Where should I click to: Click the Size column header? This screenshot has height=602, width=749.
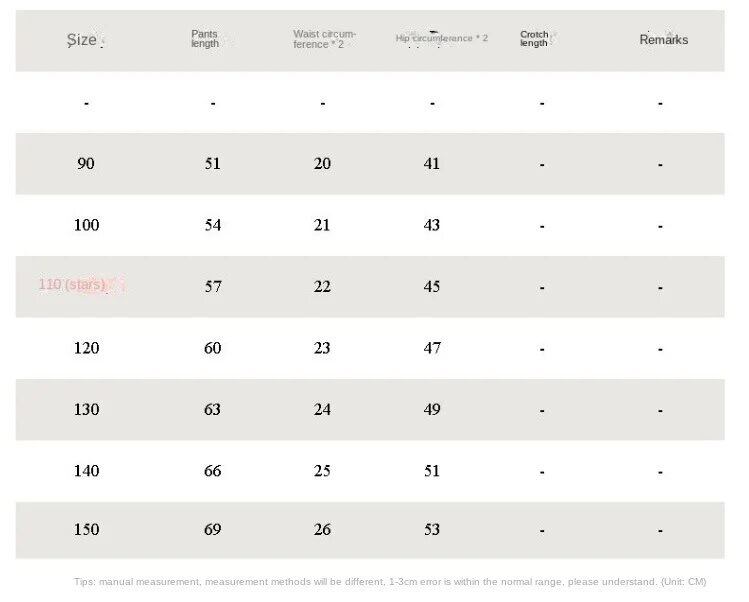(82, 40)
